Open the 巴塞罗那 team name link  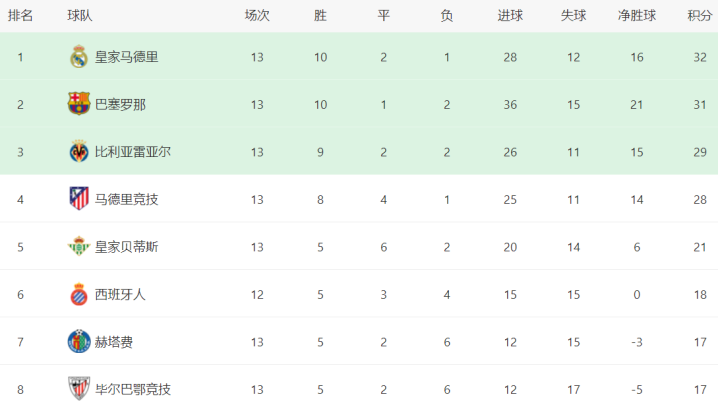(x=120, y=104)
